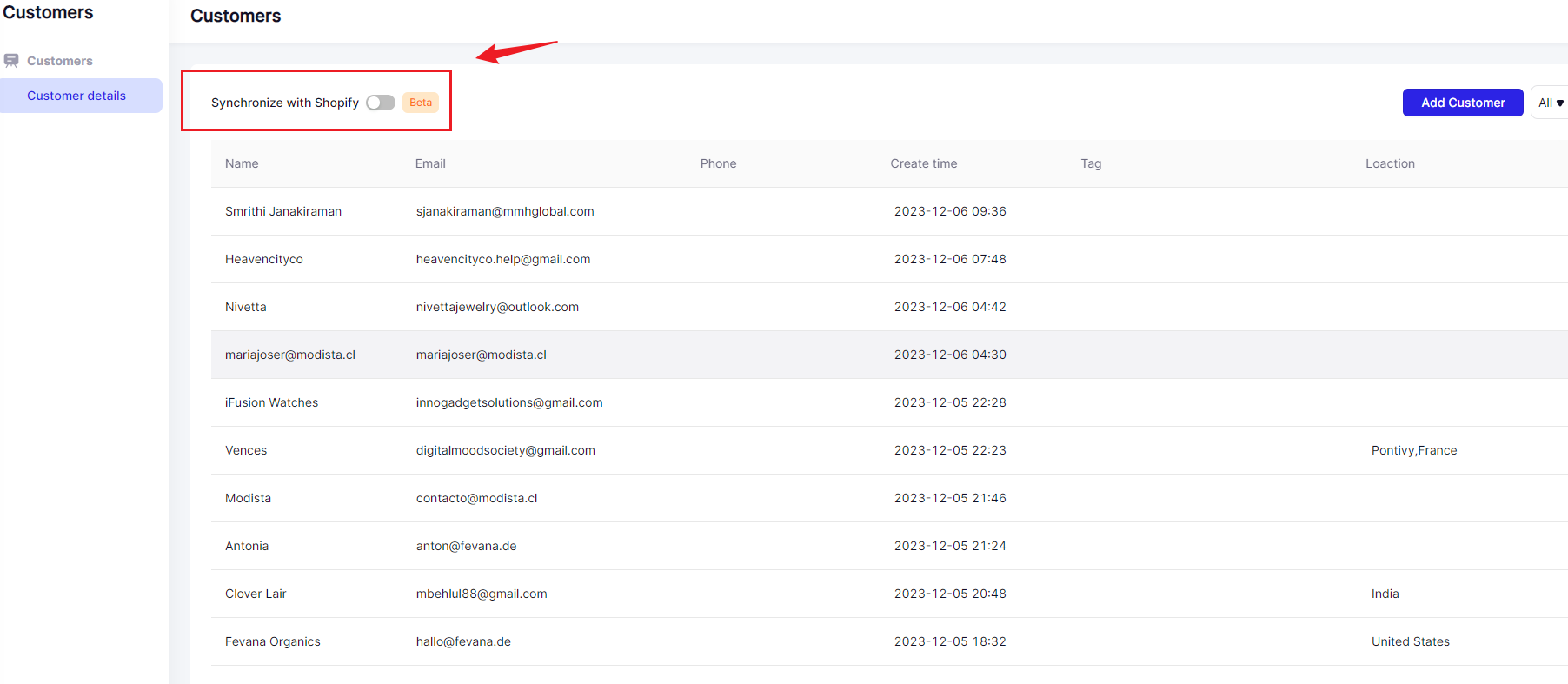This screenshot has height=684, width=1568.
Task: Select email contacto@modista.cl
Action: click(476, 498)
